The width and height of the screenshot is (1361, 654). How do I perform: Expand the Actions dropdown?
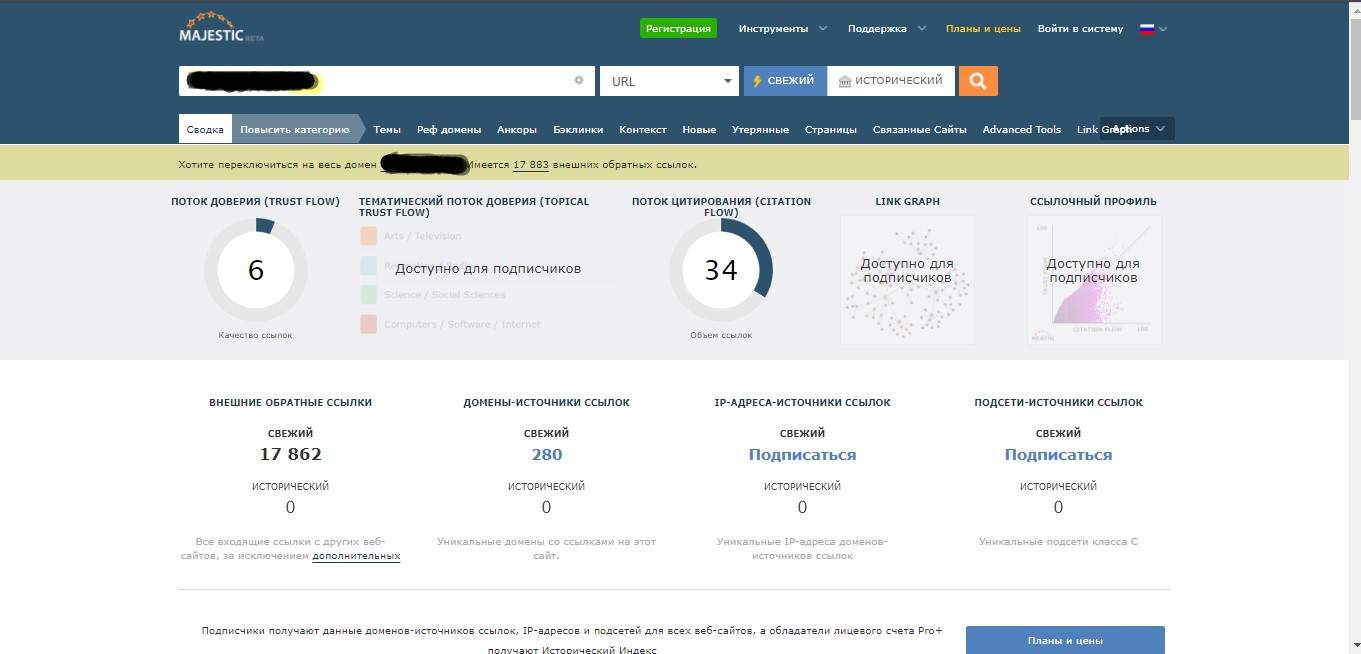pyautogui.click(x=1138, y=129)
